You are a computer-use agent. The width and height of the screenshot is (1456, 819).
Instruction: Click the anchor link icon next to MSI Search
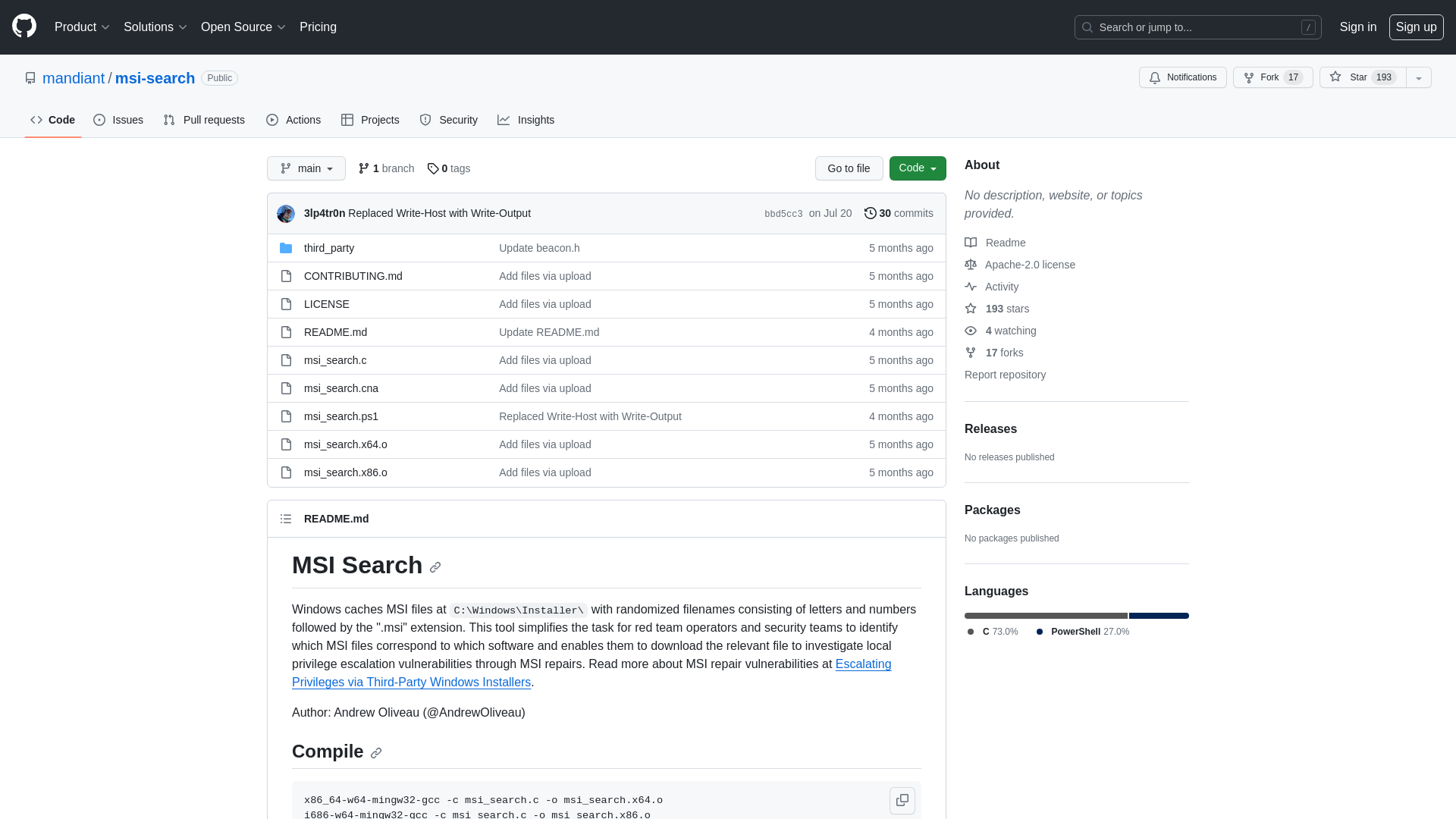pos(435,567)
